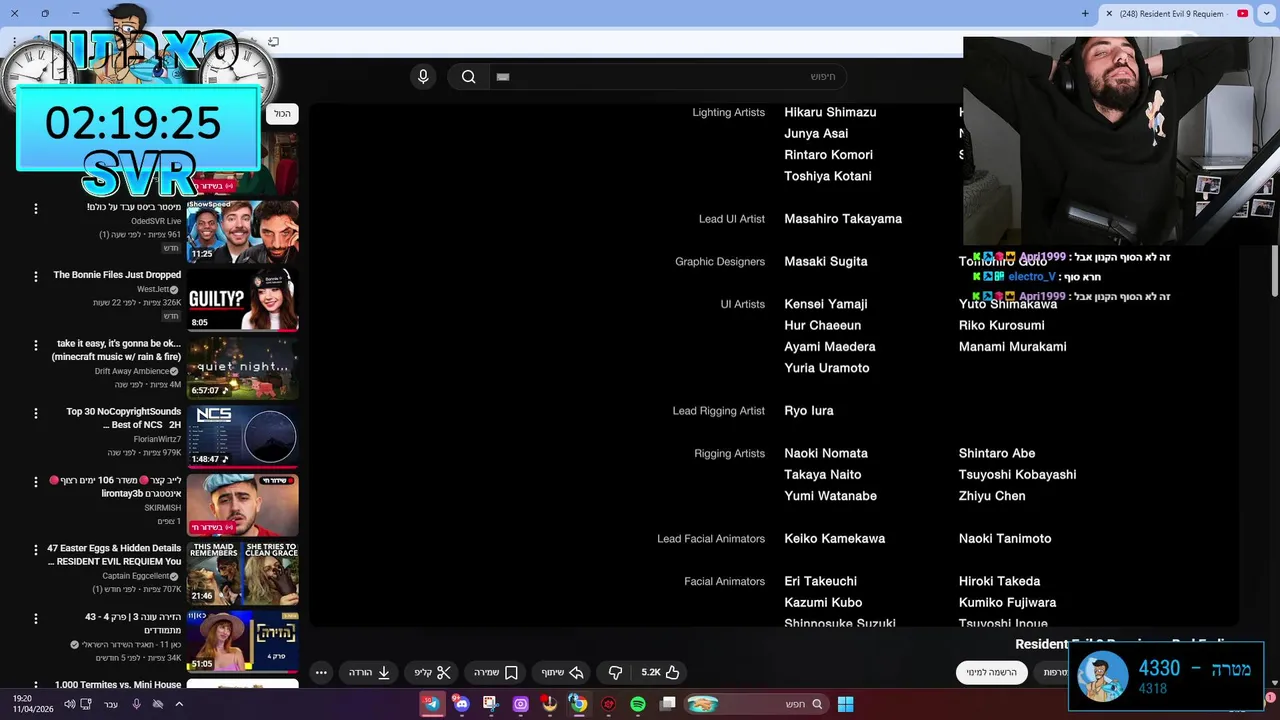Switch the 'עבר' keyboard language indicator
1280x720 pixels.
pyautogui.click(x=111, y=704)
